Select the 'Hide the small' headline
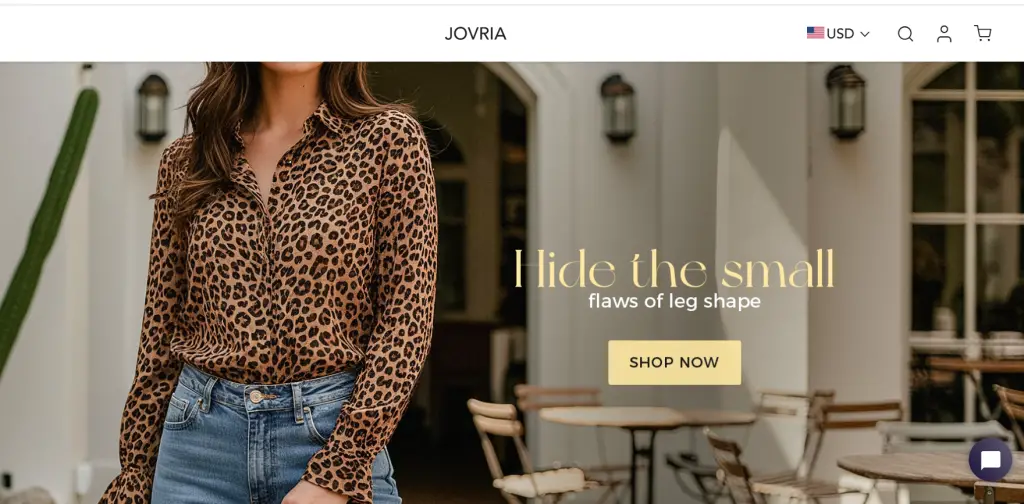 tap(674, 268)
